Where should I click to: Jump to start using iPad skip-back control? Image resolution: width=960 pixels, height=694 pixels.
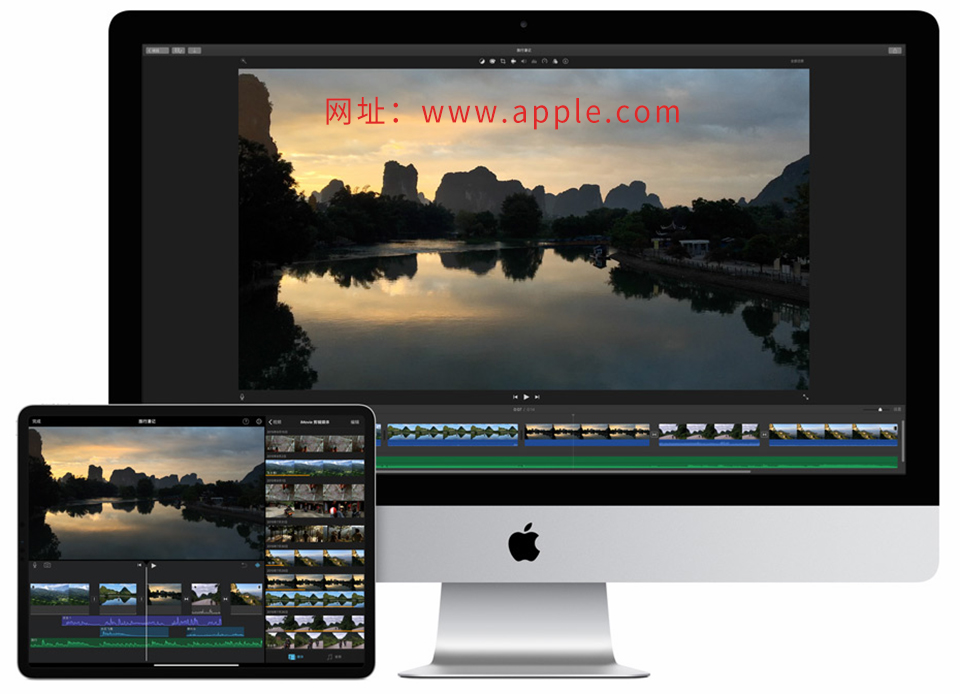coord(140,565)
